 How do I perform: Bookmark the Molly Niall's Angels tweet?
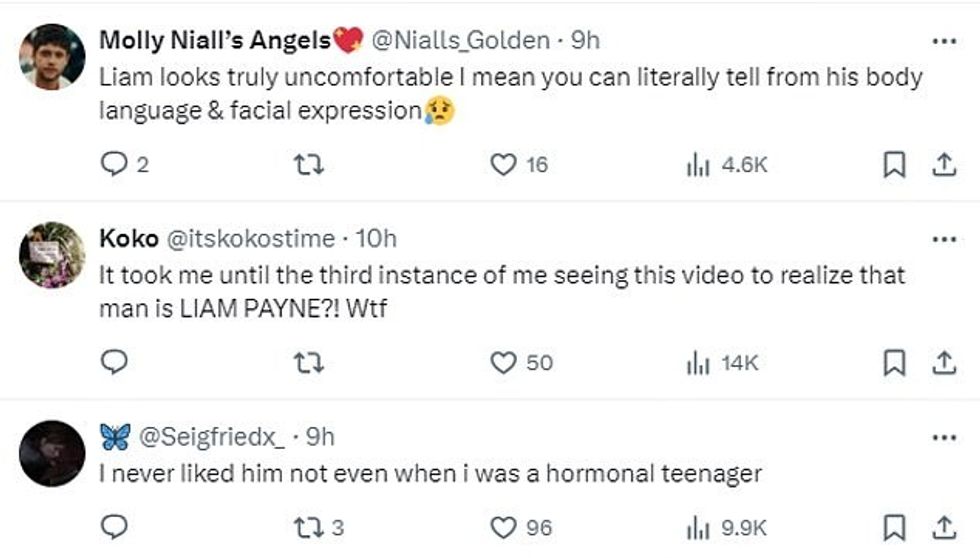(894, 165)
